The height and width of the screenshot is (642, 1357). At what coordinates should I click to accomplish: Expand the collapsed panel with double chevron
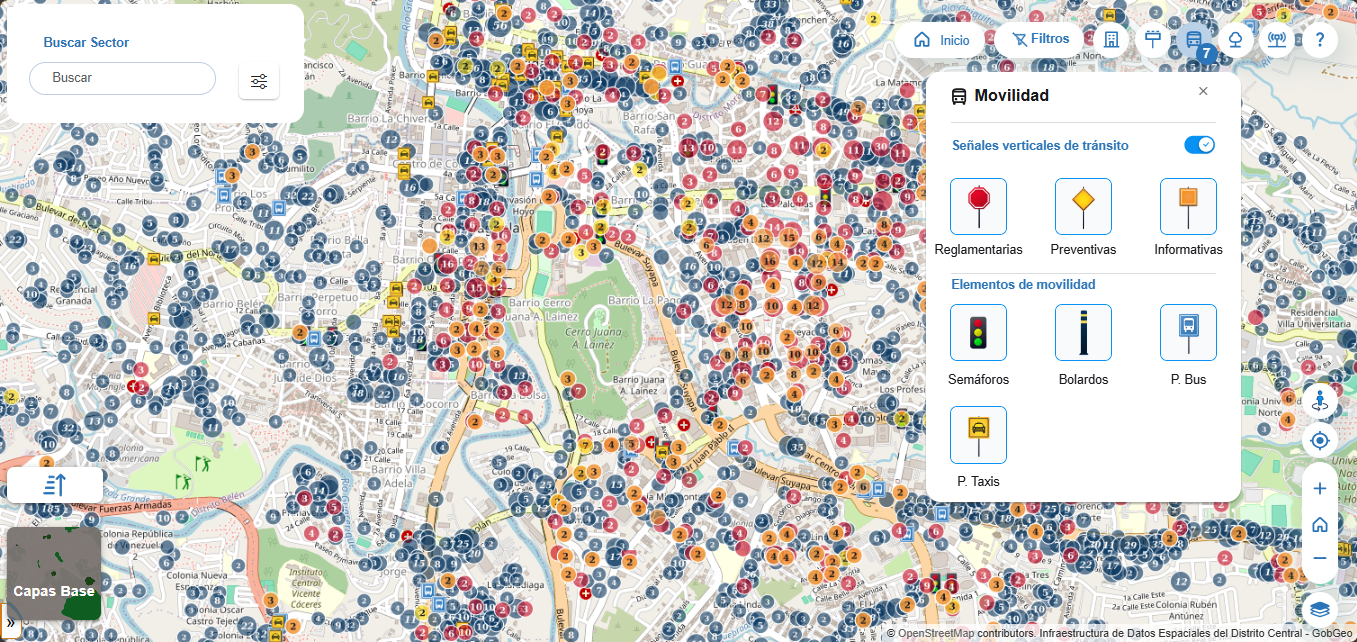click(x=10, y=622)
